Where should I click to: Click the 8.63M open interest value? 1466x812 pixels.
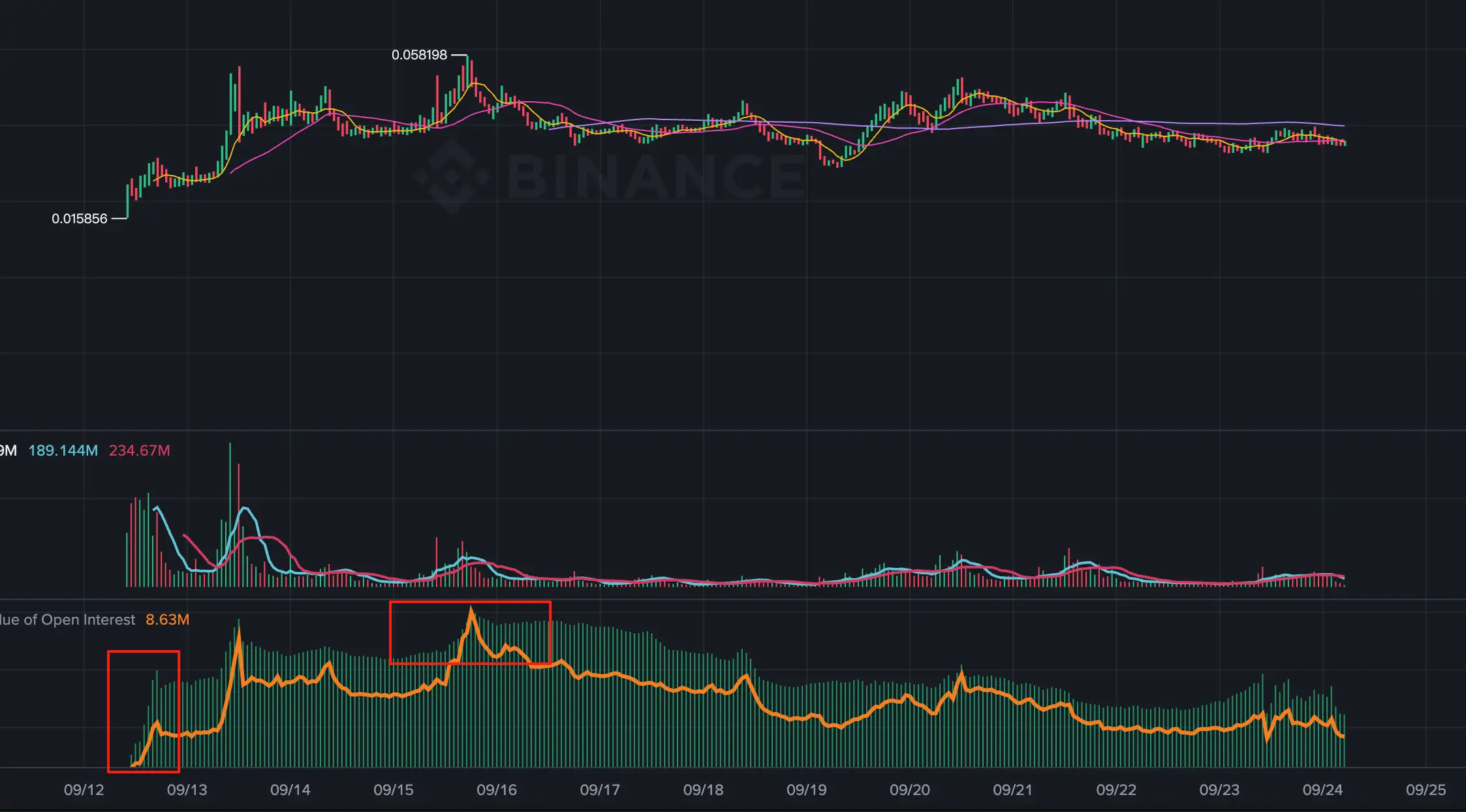(167, 619)
